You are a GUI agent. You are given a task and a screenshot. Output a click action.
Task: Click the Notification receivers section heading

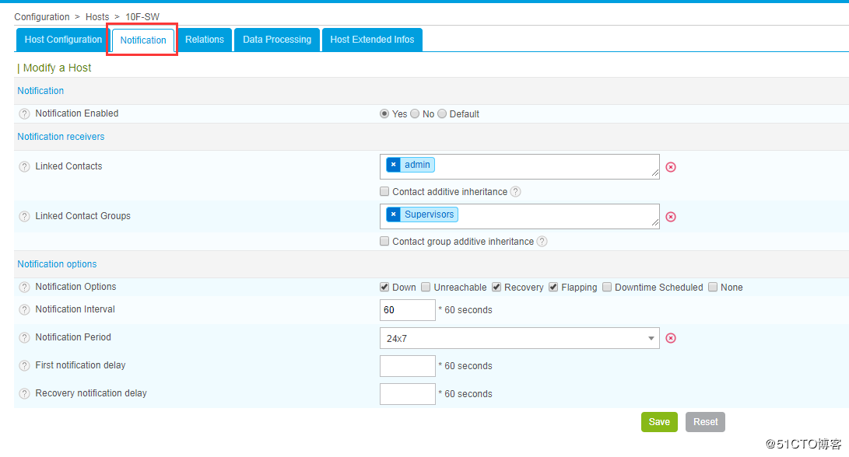[x=61, y=136]
